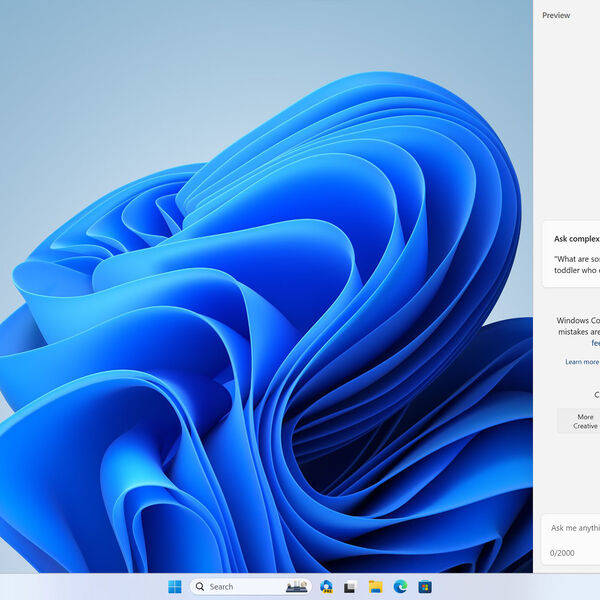Open Task View from the taskbar
Viewport: 600px width, 600px height.
350,587
